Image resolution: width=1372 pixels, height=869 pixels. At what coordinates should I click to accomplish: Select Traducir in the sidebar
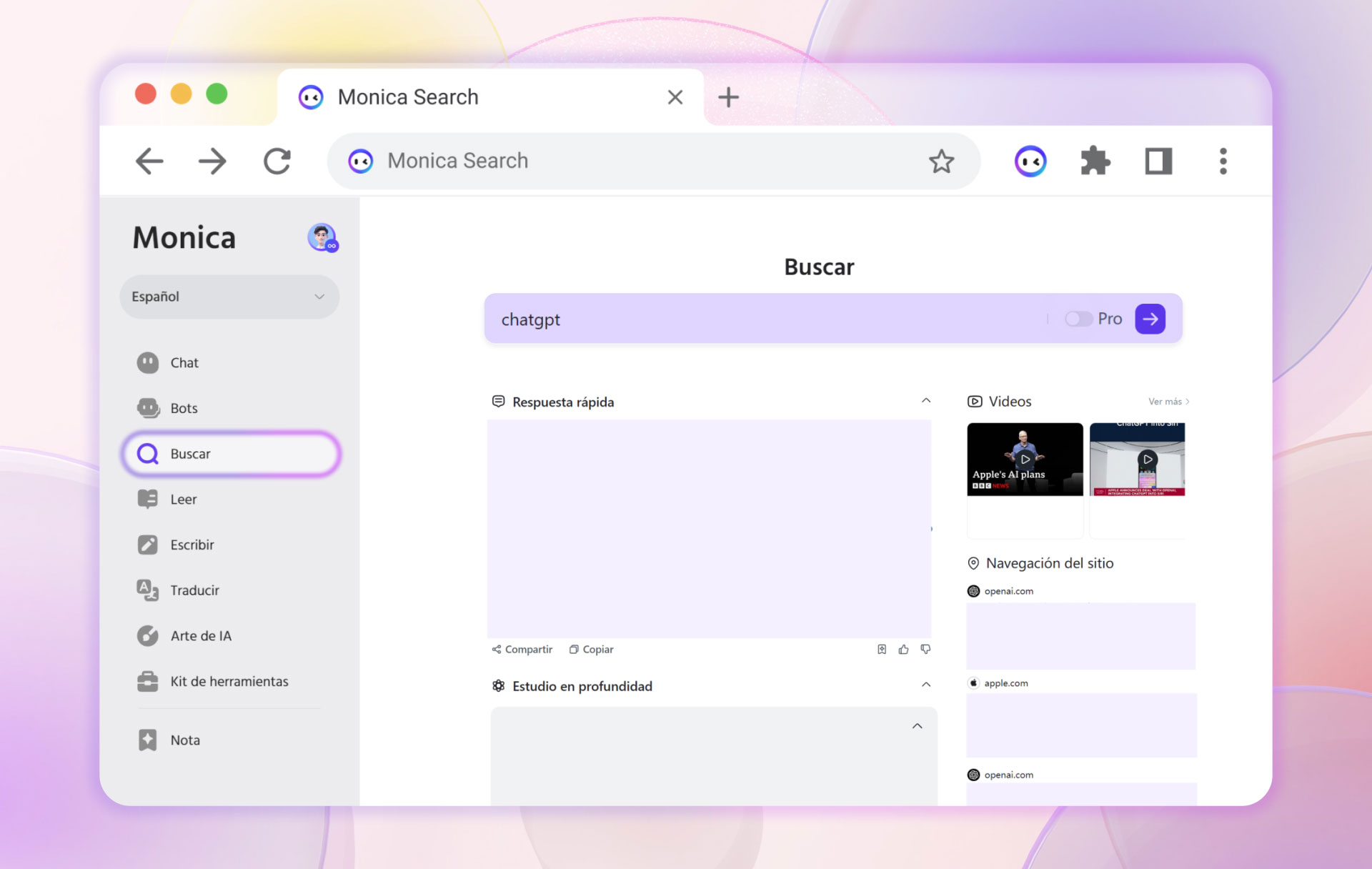tap(194, 590)
